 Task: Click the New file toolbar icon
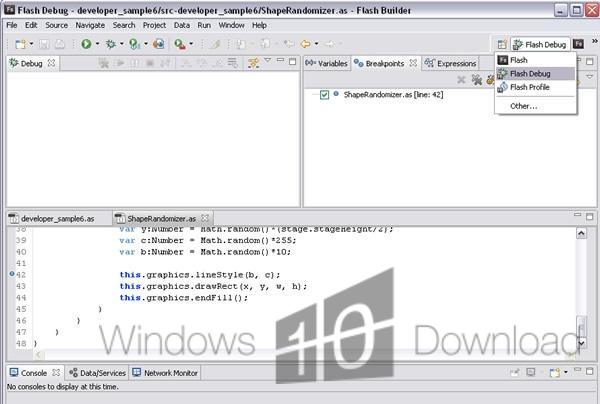(x=20, y=44)
